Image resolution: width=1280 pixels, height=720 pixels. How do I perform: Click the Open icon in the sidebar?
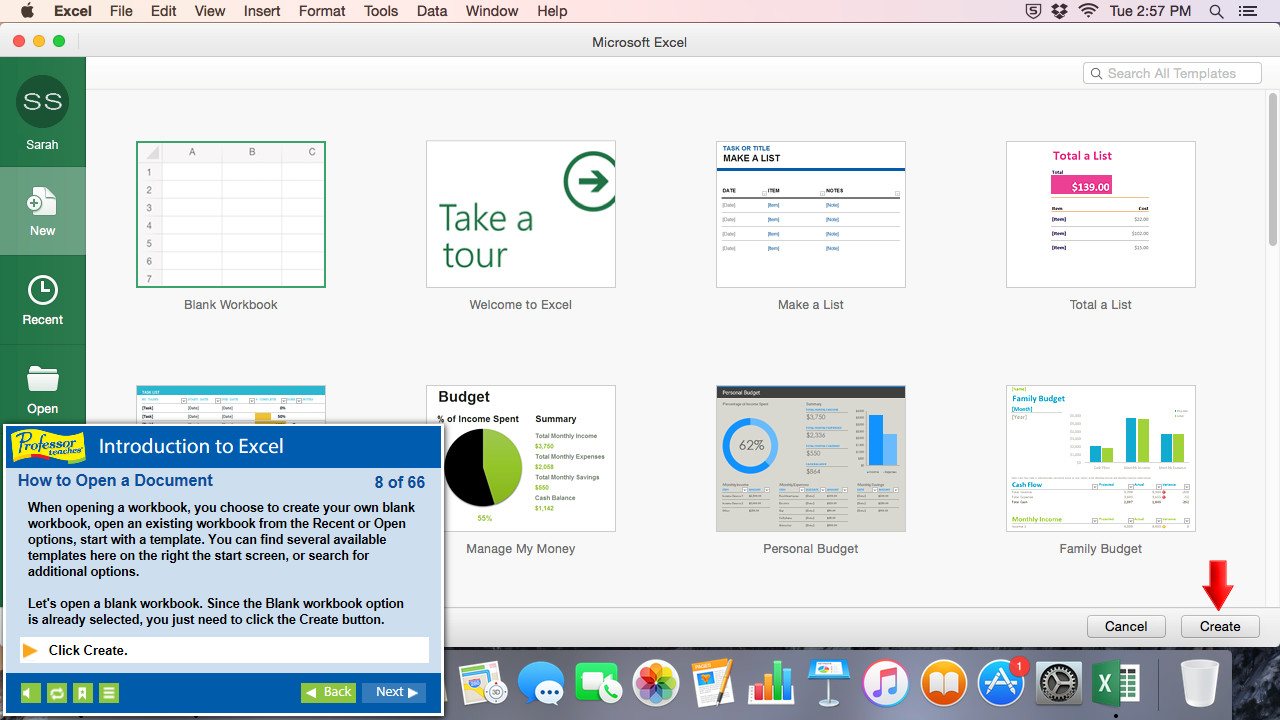42,388
